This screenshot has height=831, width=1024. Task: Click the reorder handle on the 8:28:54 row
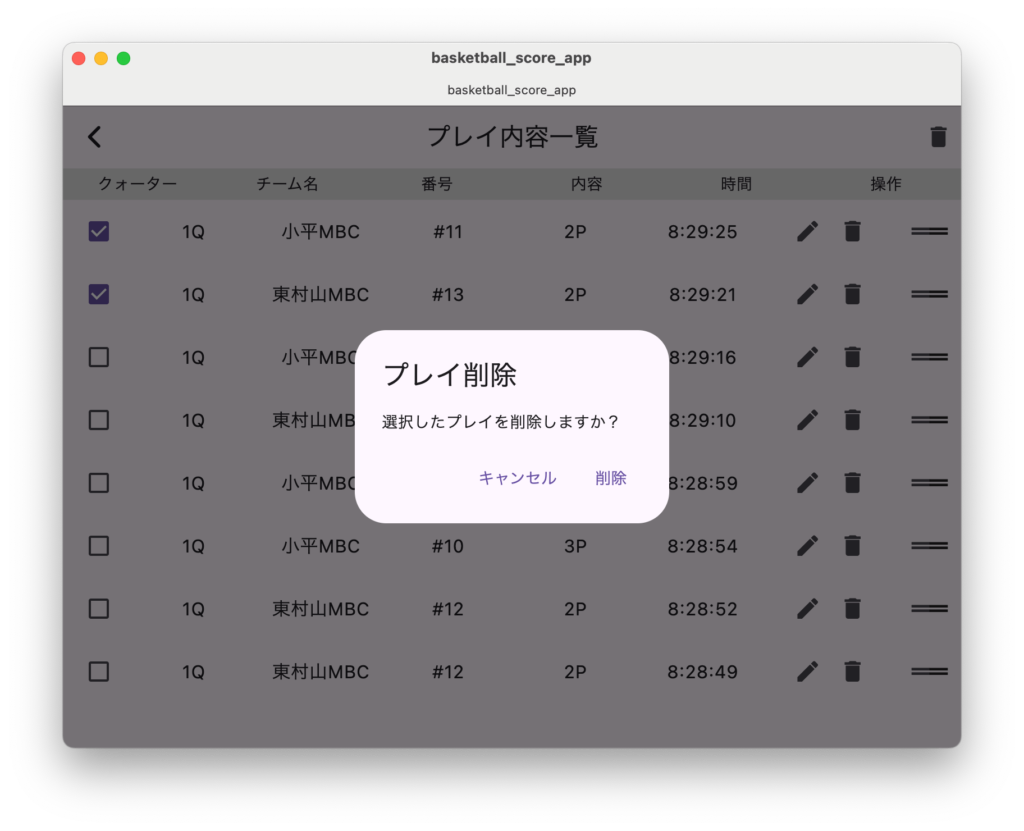point(929,546)
